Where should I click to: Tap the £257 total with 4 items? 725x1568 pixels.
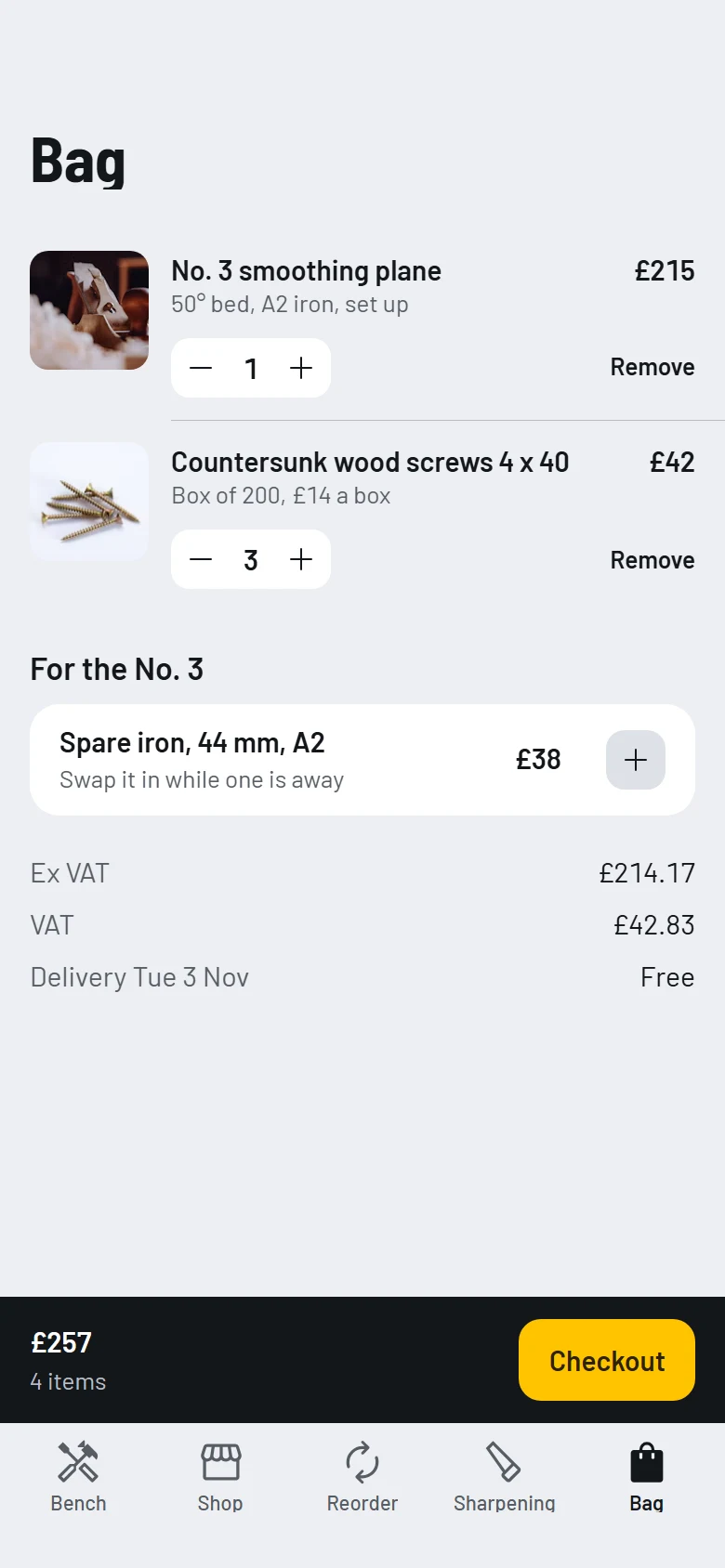coord(68,1361)
